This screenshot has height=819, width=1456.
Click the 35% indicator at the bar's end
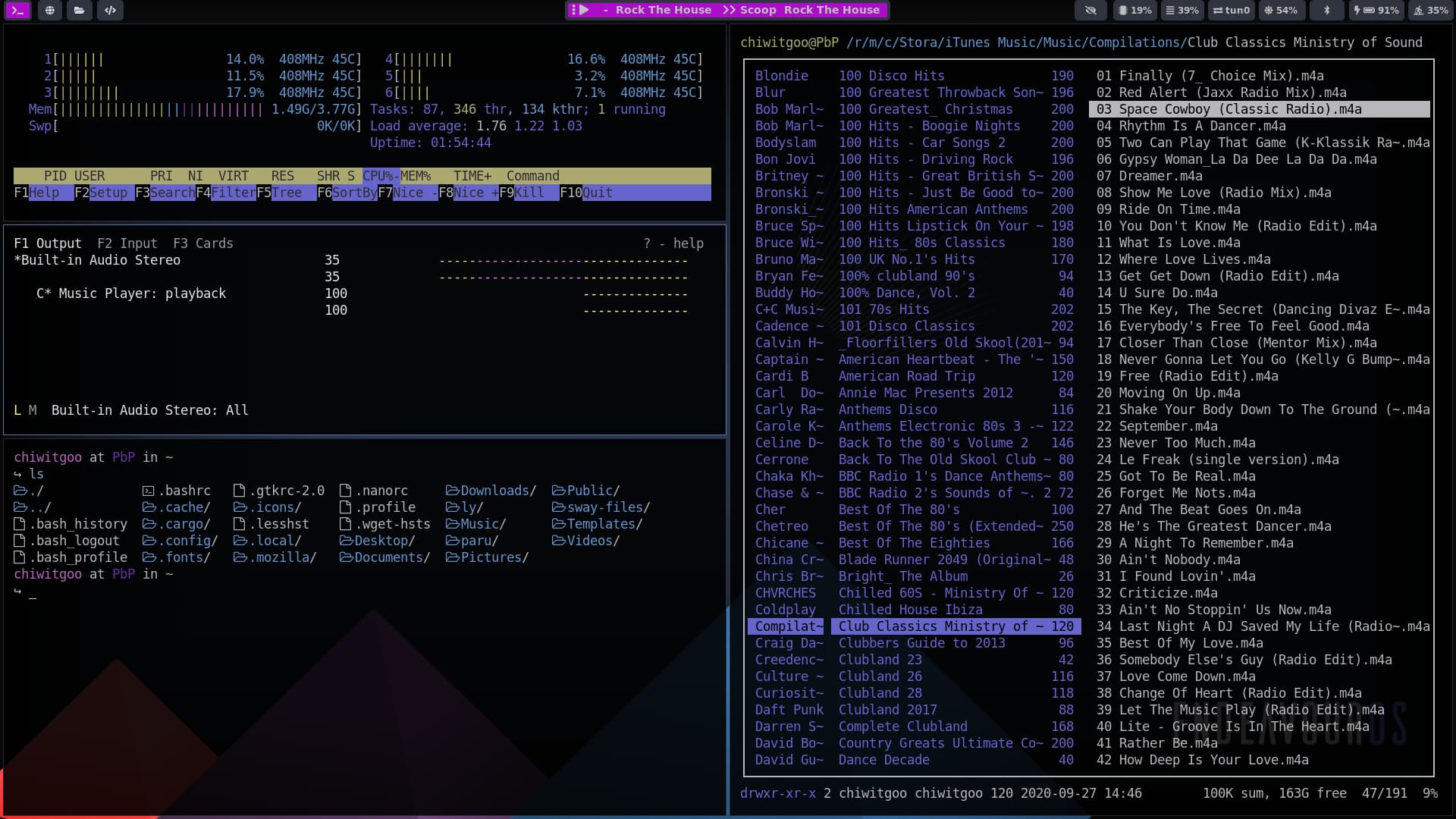click(1430, 11)
